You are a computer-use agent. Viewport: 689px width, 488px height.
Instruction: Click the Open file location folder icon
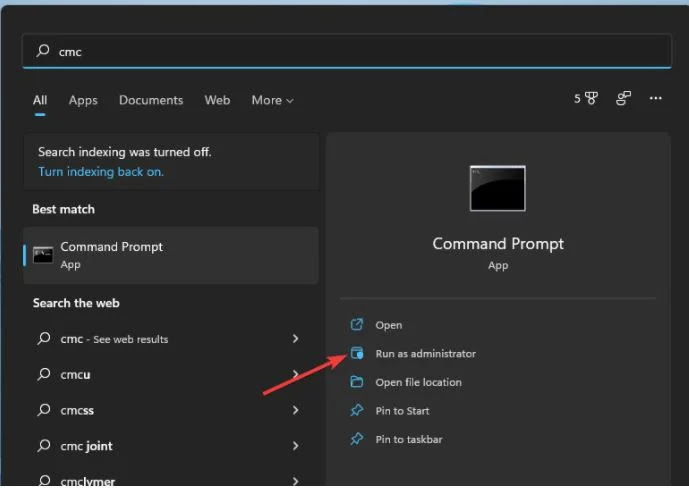pyautogui.click(x=357, y=382)
